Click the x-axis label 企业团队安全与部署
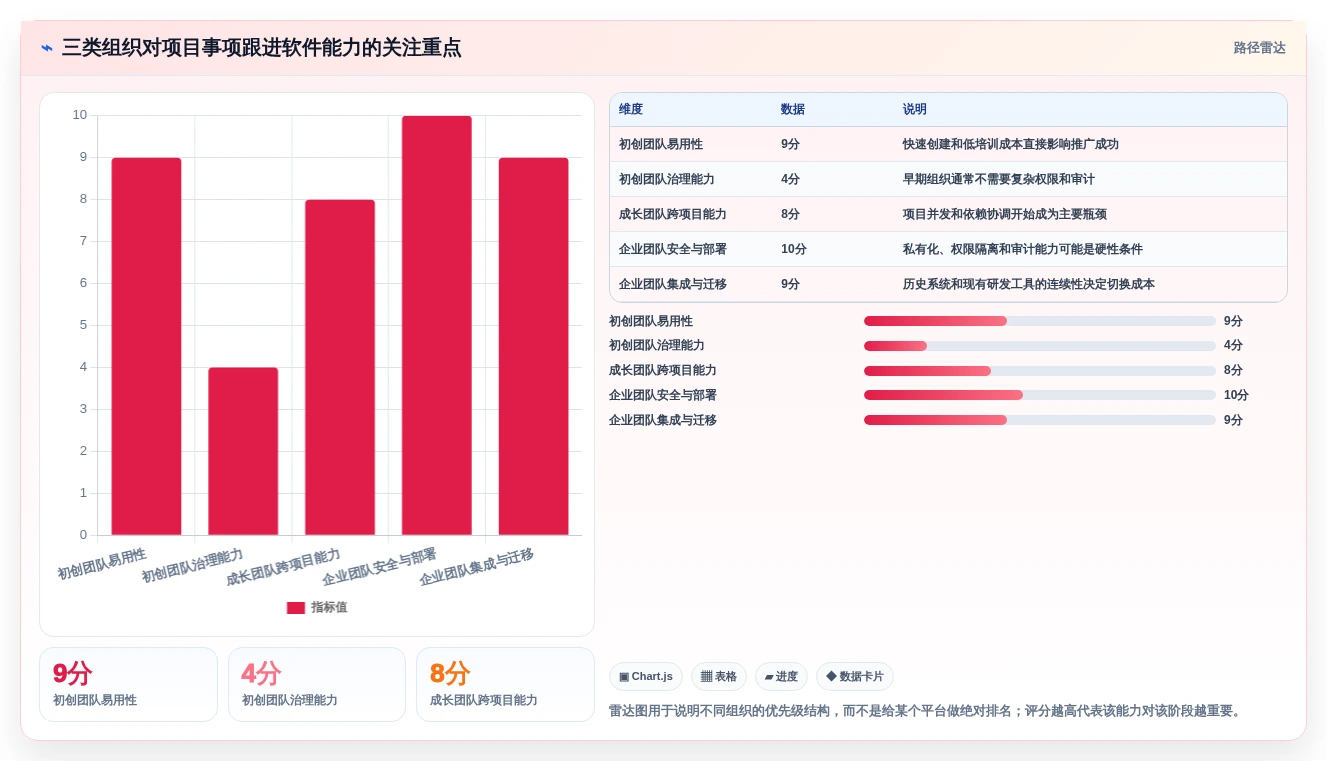 click(379, 567)
